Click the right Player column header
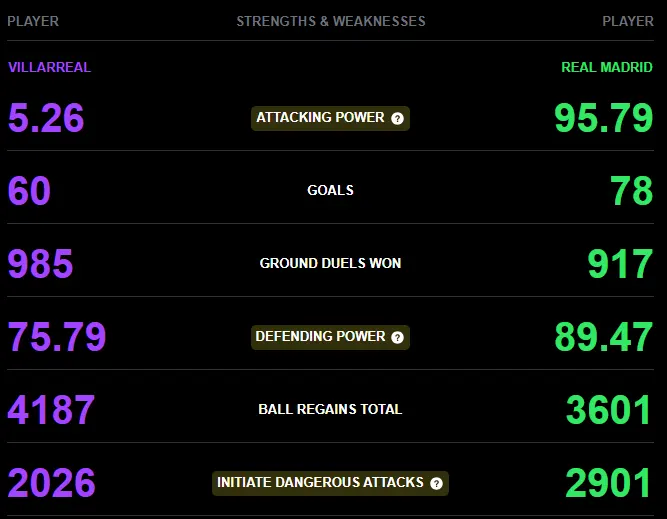This screenshot has width=667, height=519. point(628,21)
